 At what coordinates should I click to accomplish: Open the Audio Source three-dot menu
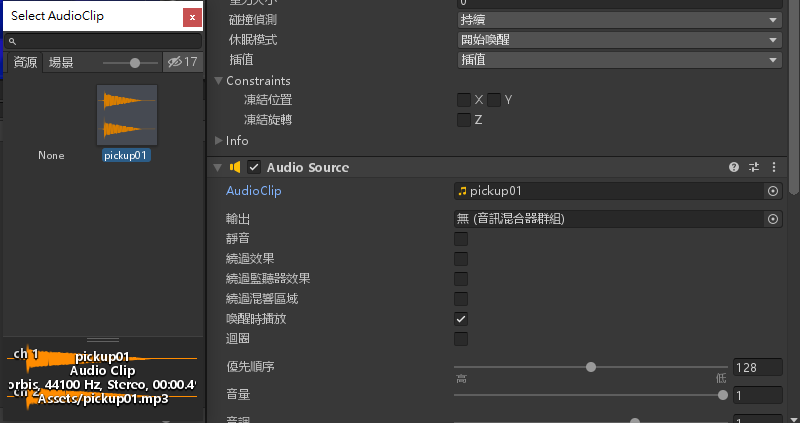tap(773, 167)
